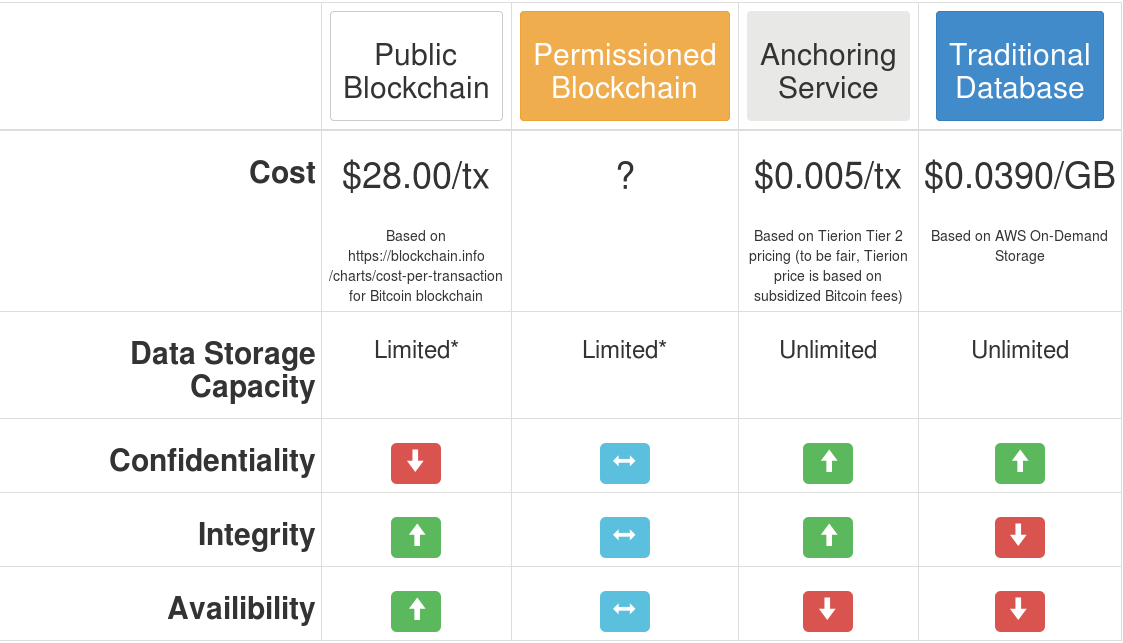Click blue sideways arrow for Permissioned Blockchain Integrity
The image size is (1123, 643).
625,537
